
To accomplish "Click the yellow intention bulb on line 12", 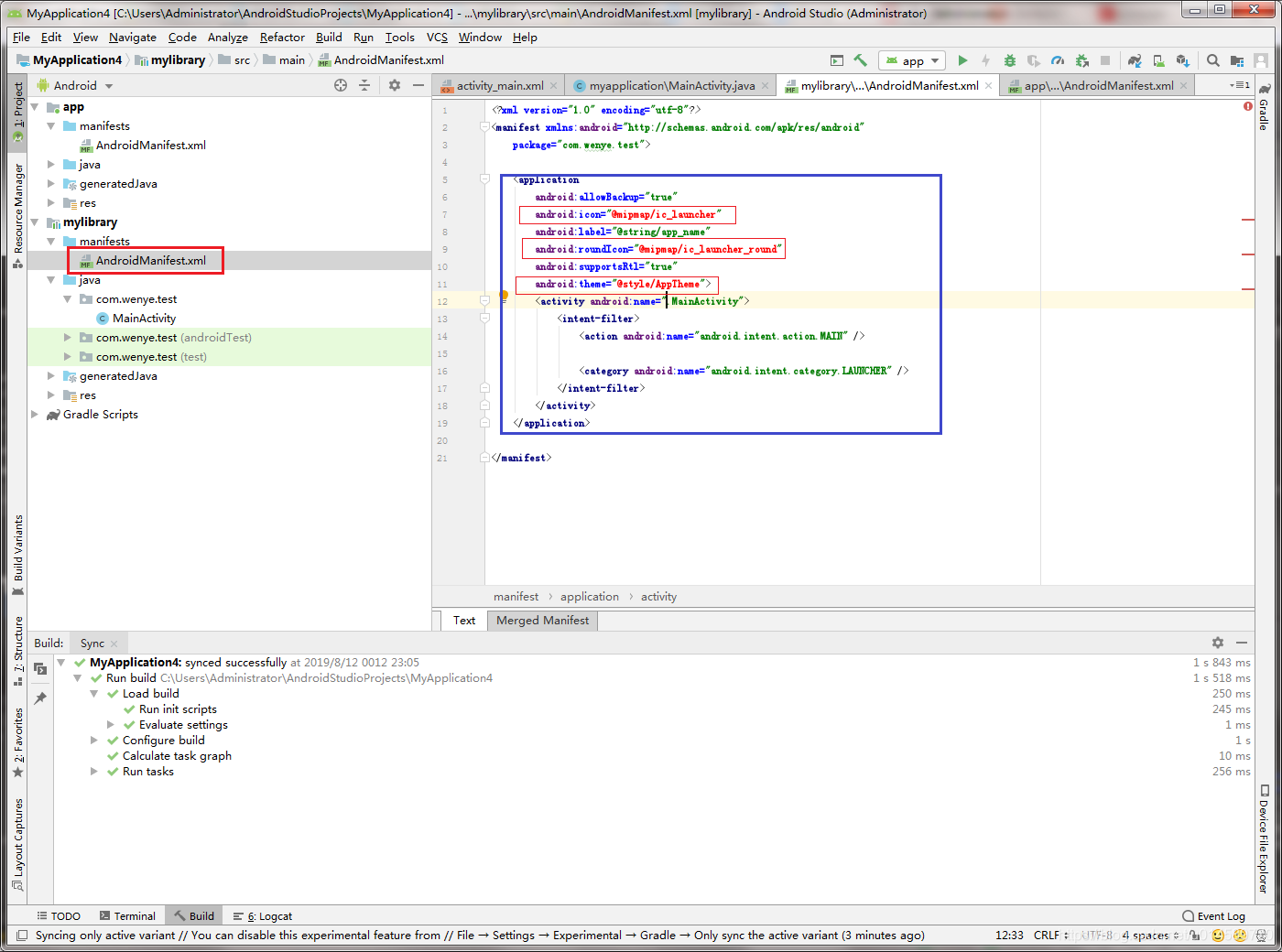I will [504, 297].
